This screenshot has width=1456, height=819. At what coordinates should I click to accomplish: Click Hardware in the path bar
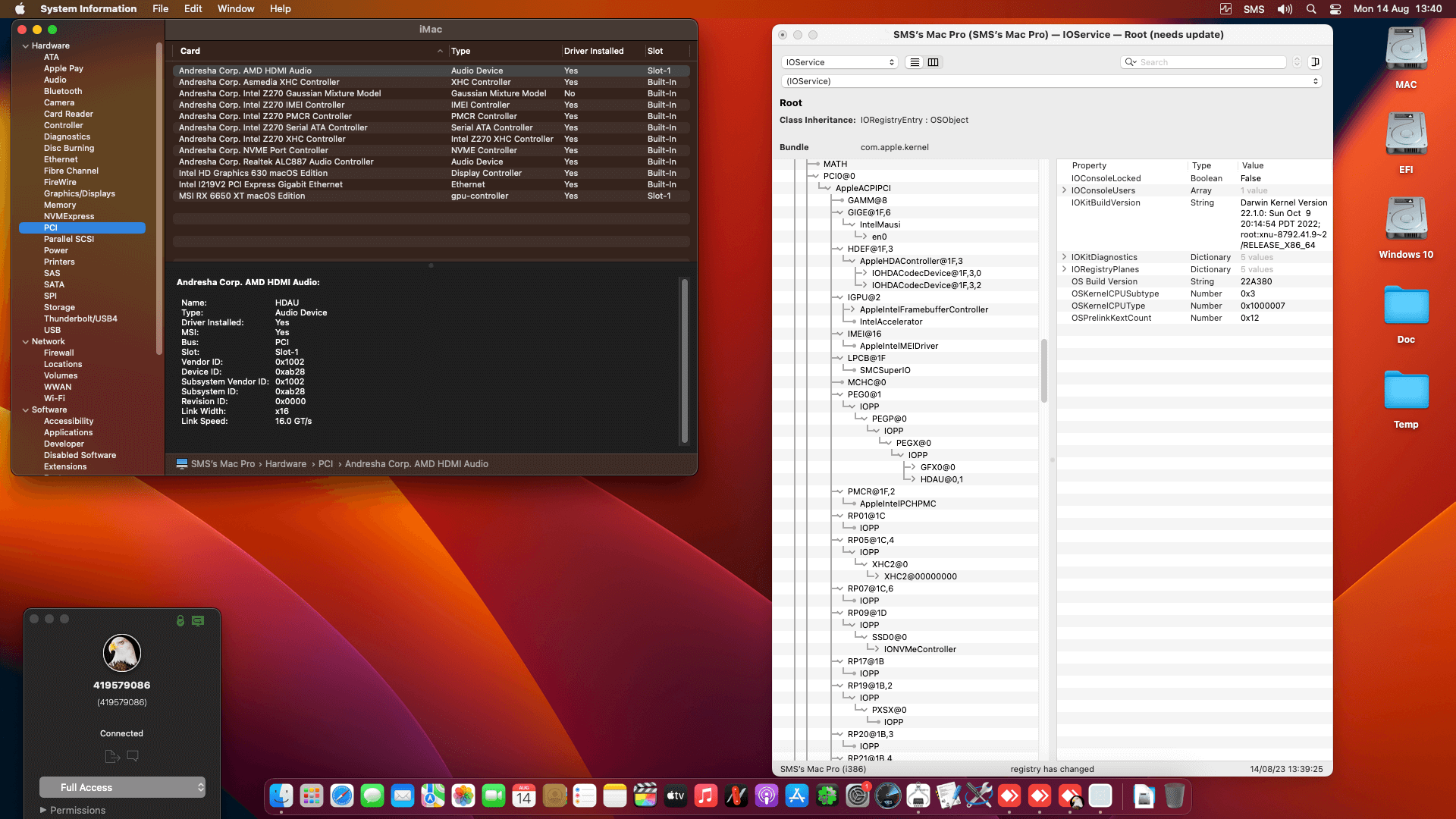pyautogui.click(x=286, y=463)
